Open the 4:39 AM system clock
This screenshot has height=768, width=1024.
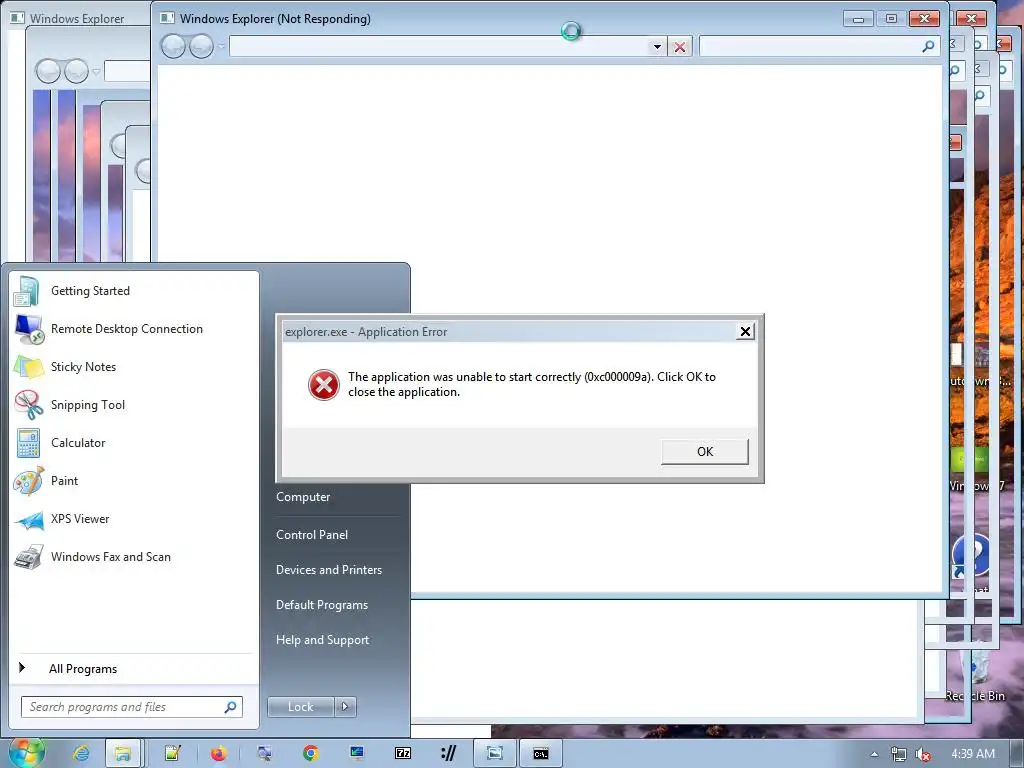973,754
